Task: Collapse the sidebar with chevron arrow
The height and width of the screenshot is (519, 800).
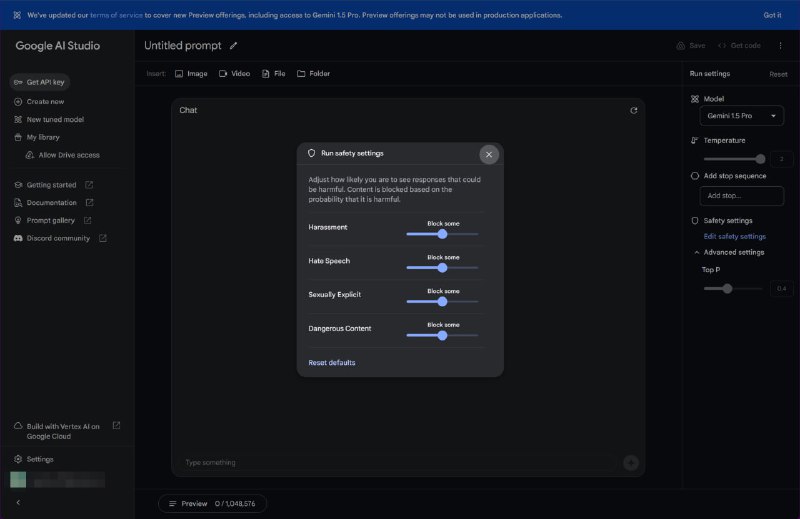Action: pos(18,503)
